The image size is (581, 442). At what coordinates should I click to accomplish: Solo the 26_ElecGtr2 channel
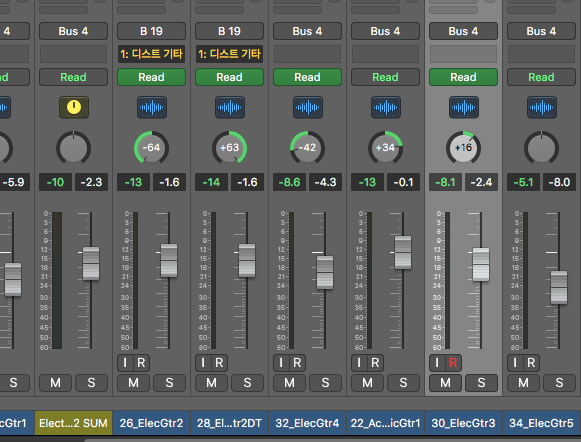(169, 383)
